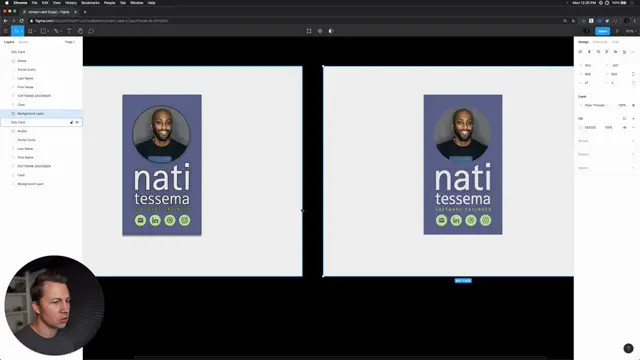This screenshot has width=640, height=360.
Task: Add an effect with the Effects plus icon
Action: click(x=633, y=154)
